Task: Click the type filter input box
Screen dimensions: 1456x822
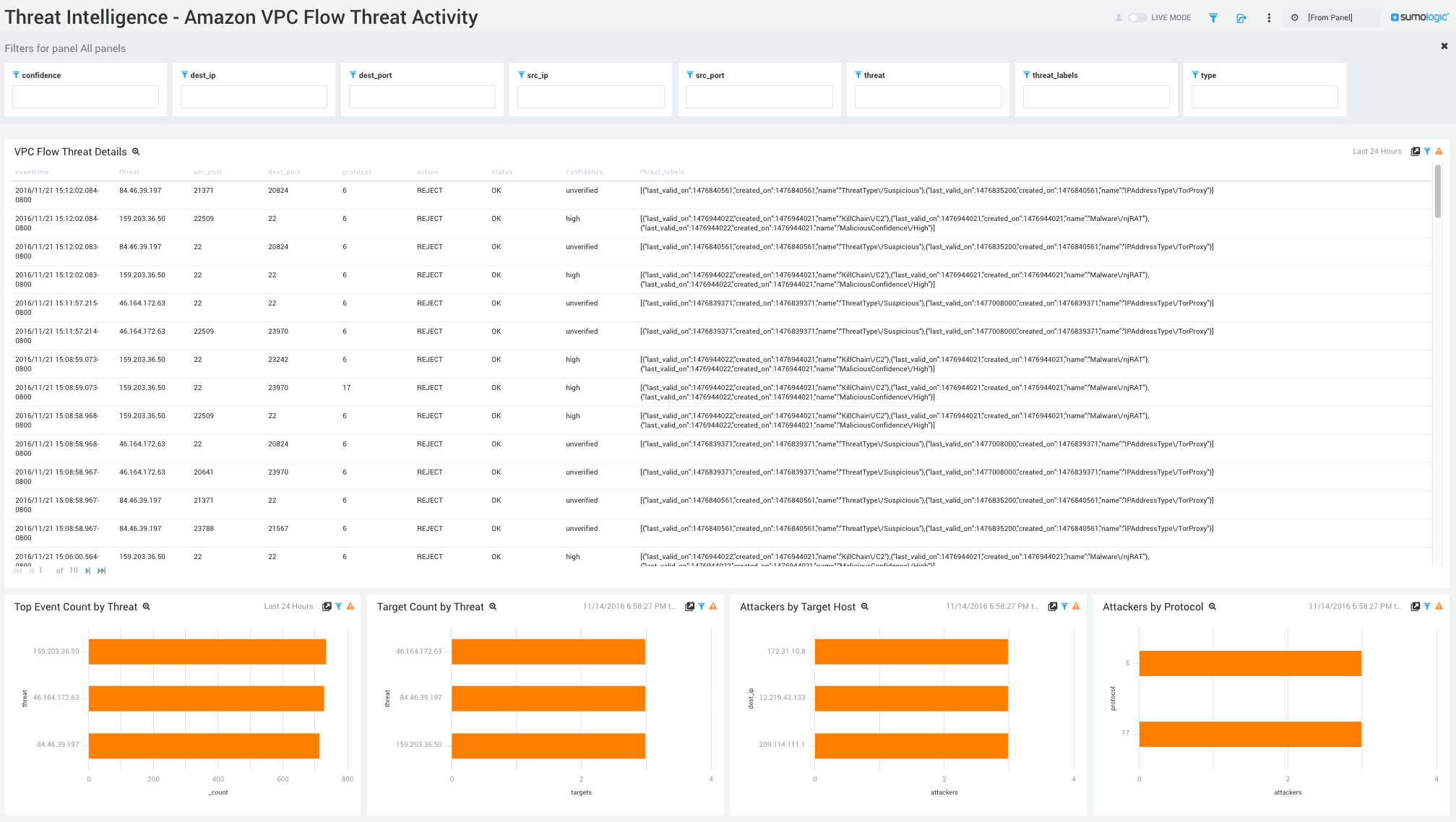Action: coord(1265,97)
